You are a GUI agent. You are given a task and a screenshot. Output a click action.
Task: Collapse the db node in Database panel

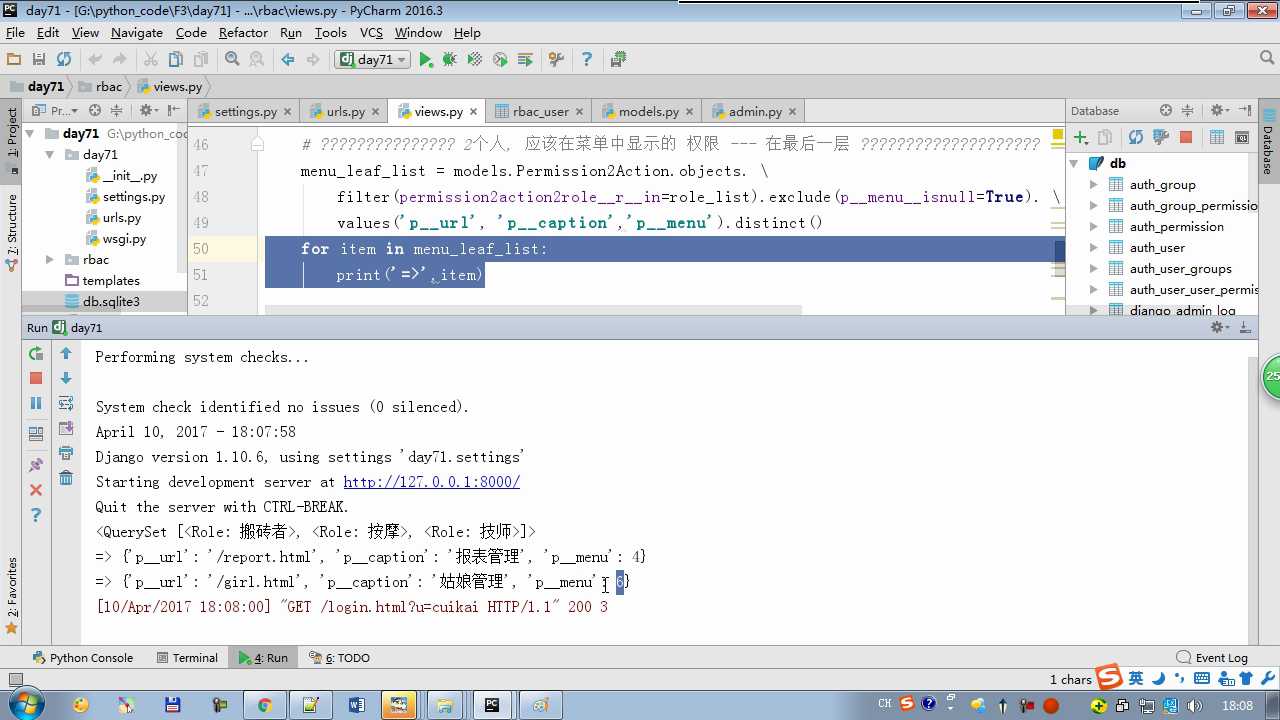point(1074,163)
